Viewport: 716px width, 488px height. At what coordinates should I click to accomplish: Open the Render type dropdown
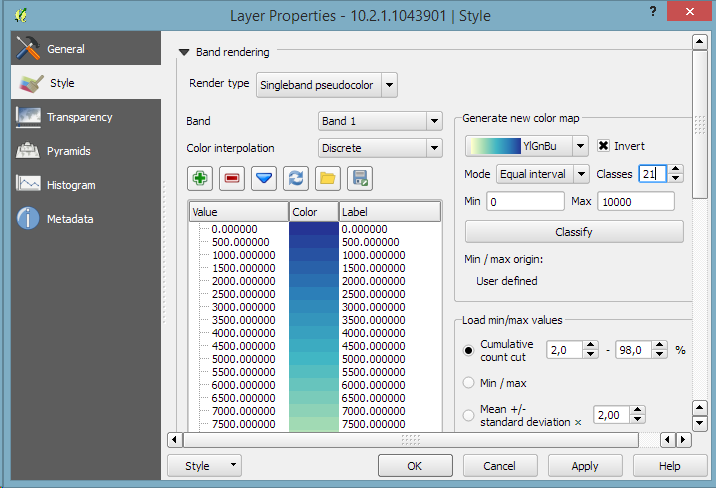point(326,85)
